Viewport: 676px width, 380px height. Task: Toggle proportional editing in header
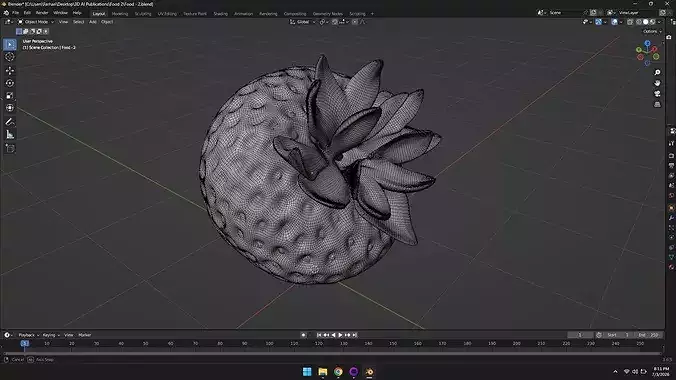click(355, 22)
